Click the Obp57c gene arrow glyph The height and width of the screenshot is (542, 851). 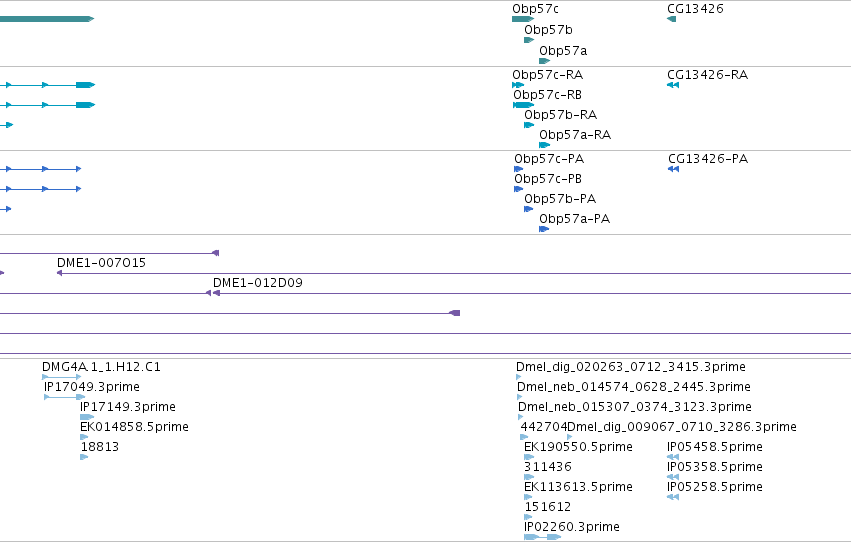[523, 19]
